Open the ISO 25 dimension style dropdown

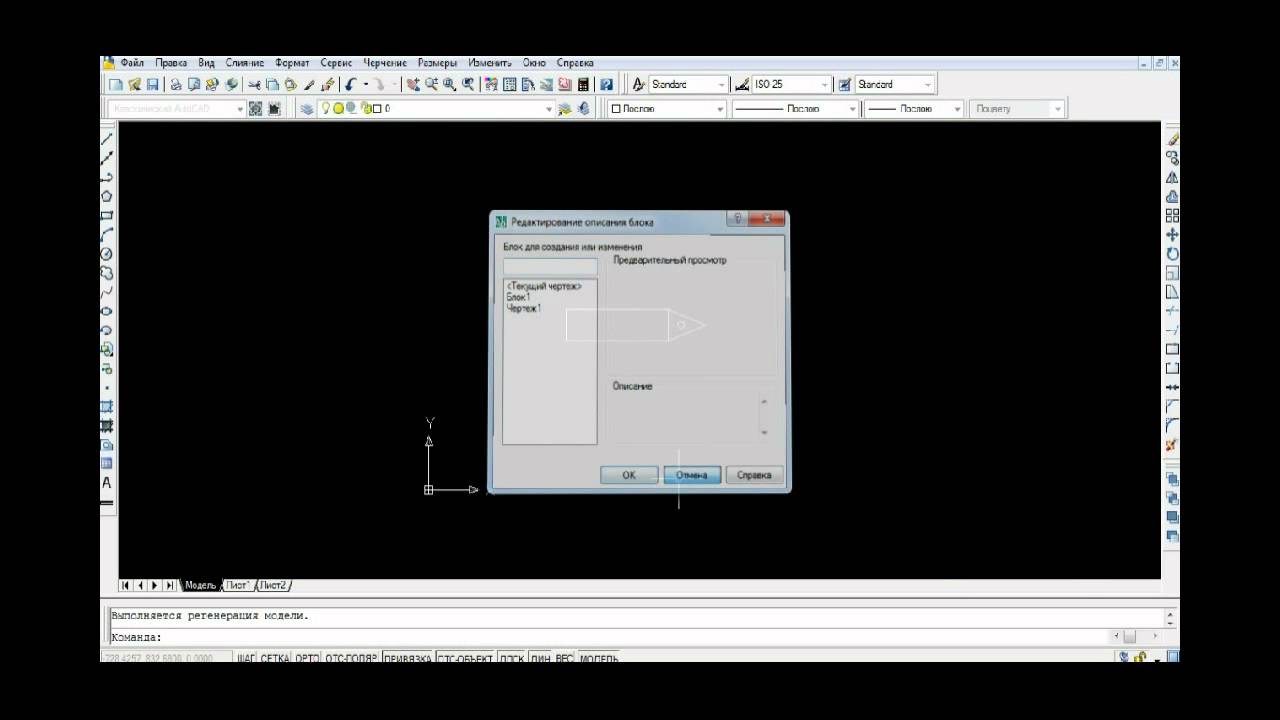tap(824, 85)
